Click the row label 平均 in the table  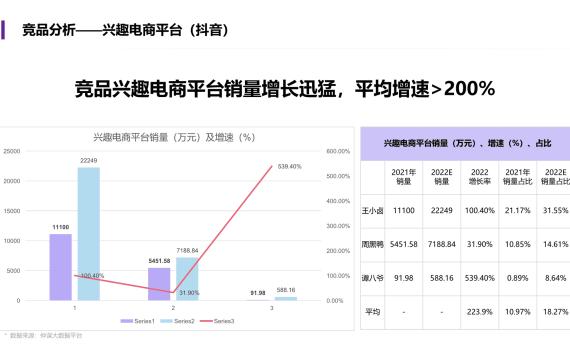373,312
